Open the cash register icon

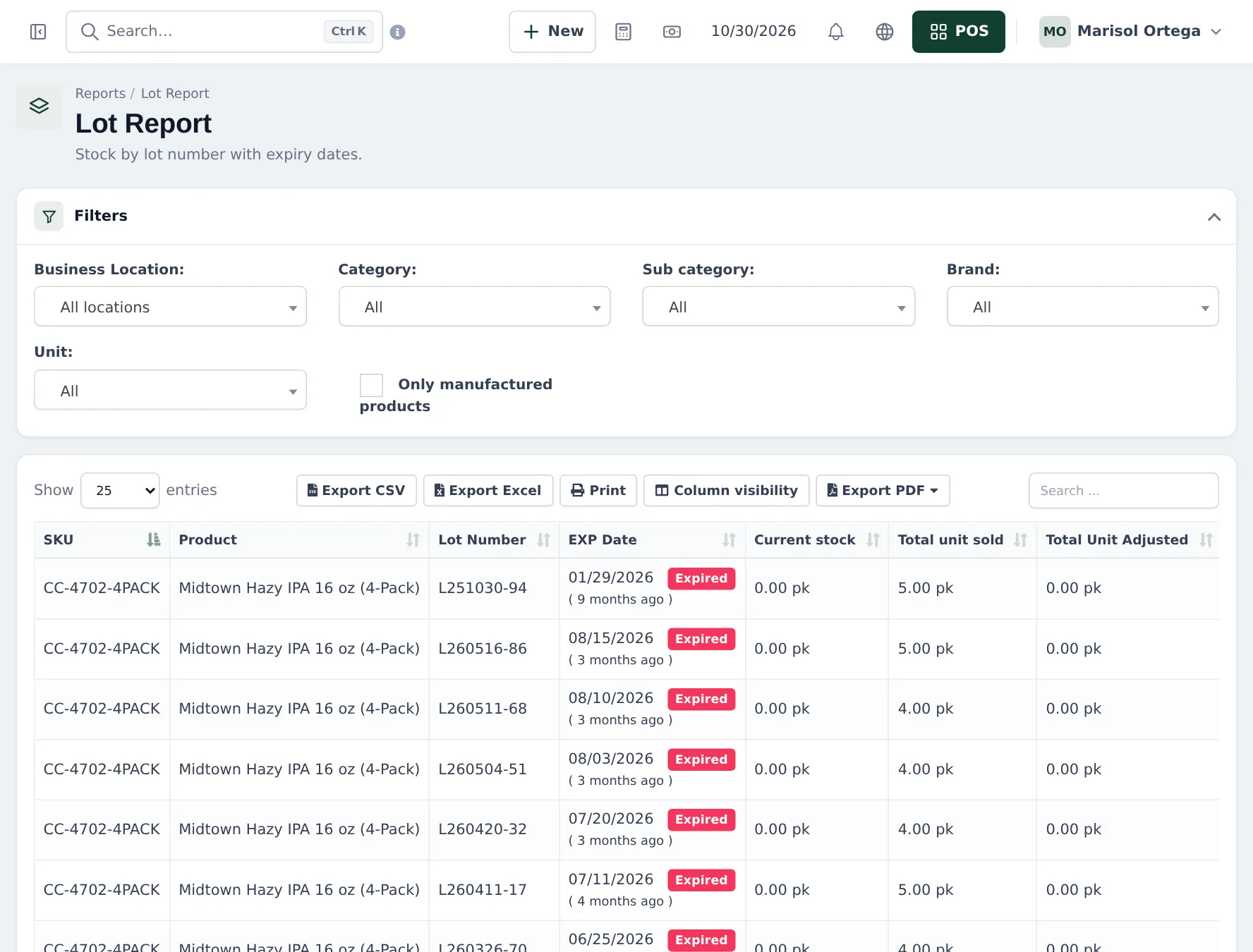click(672, 32)
